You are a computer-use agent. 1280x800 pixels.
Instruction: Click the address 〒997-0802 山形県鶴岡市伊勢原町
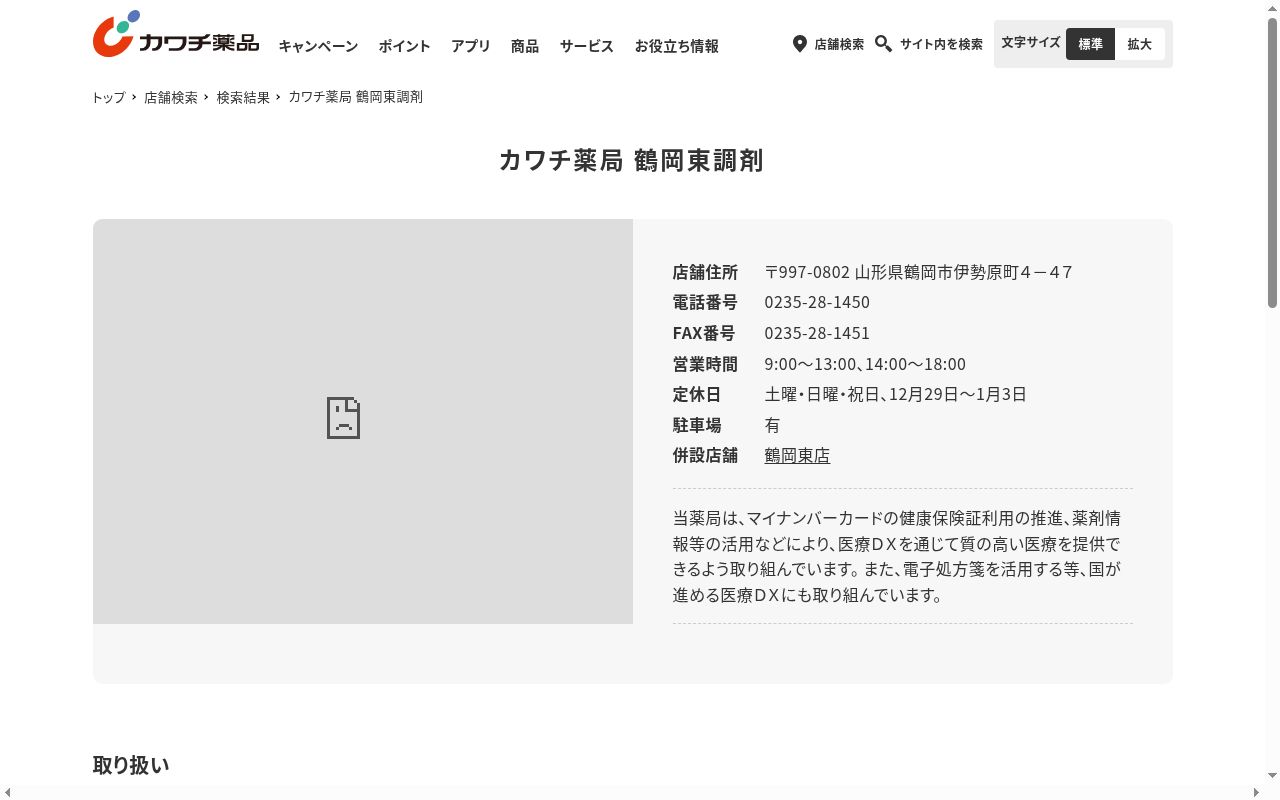coord(919,272)
